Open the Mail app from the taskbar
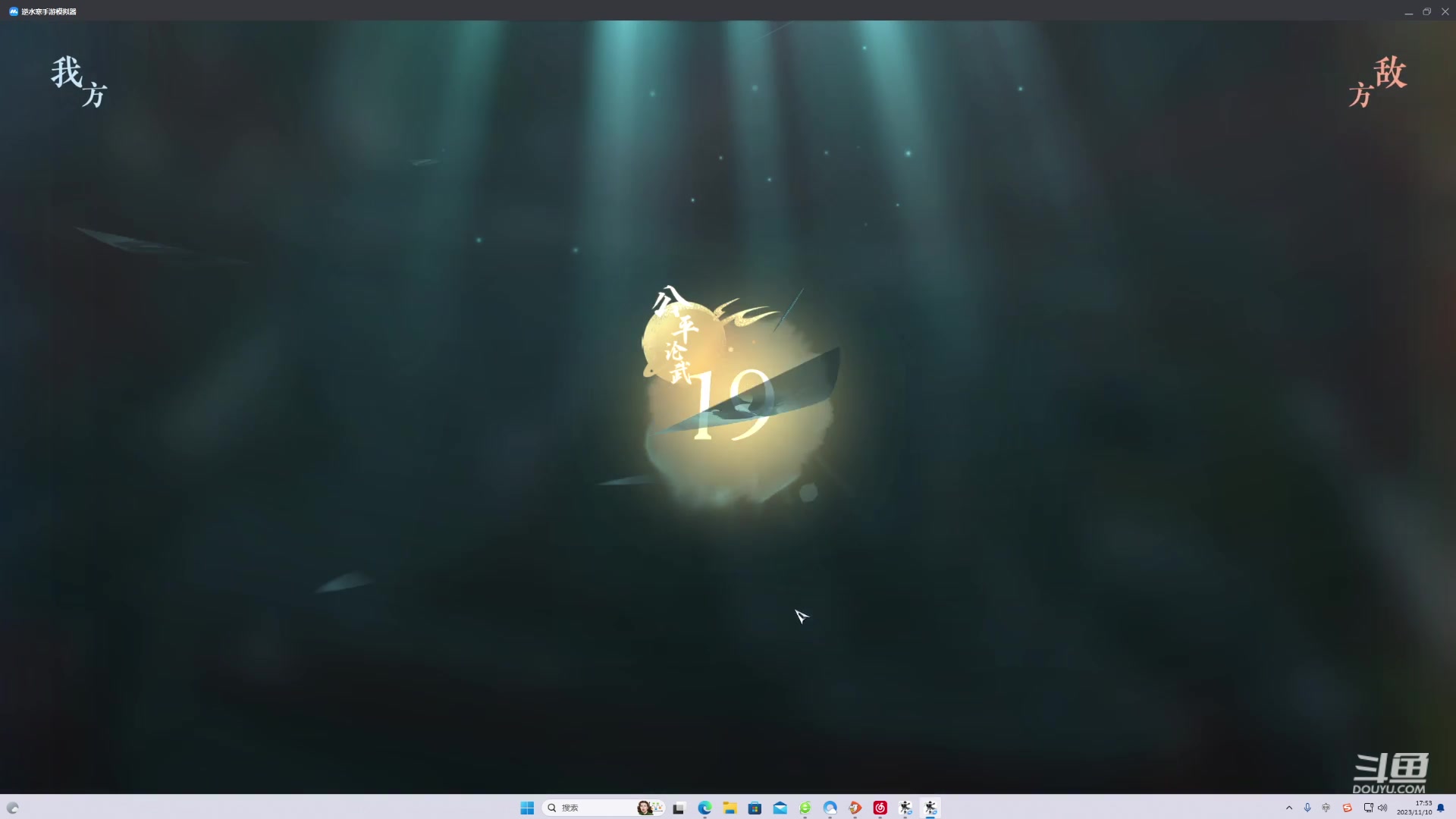This screenshot has width=1456, height=819. point(780,808)
